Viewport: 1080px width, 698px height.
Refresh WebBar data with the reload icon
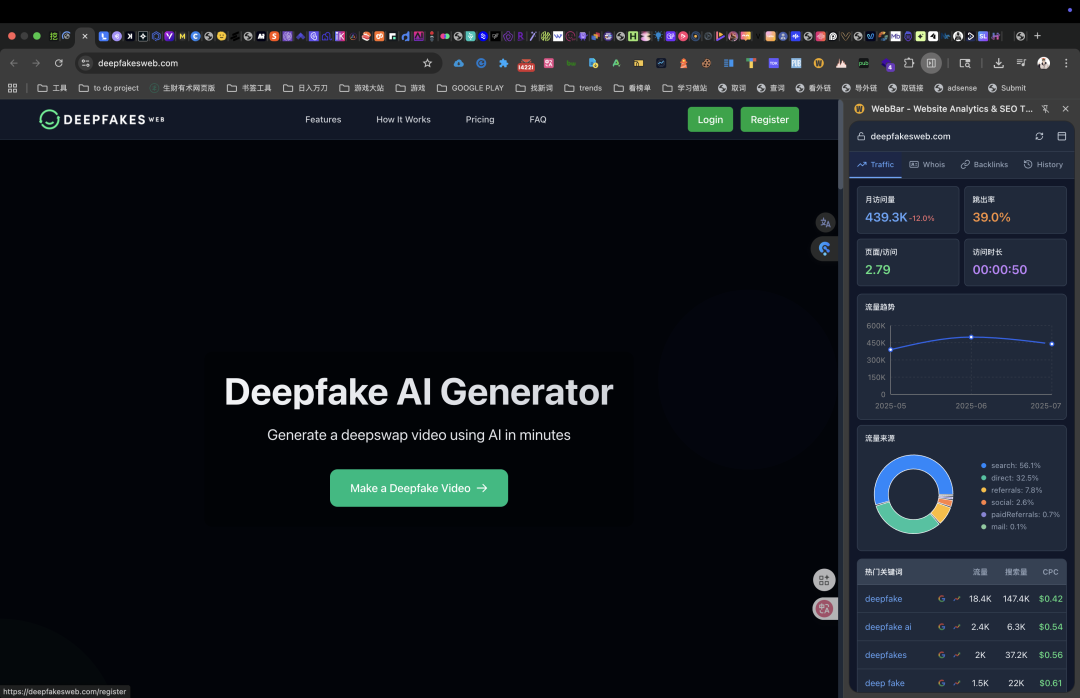[1039, 136]
